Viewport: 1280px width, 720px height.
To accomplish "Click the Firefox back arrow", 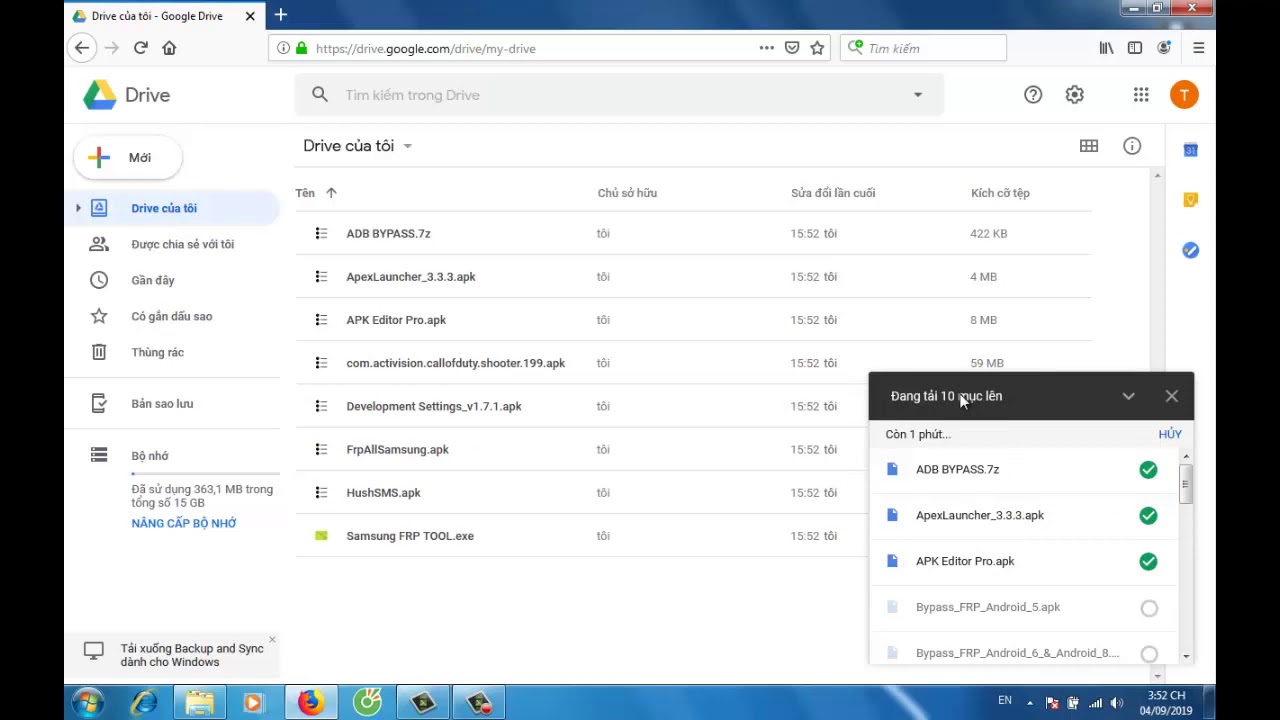I will point(82,48).
